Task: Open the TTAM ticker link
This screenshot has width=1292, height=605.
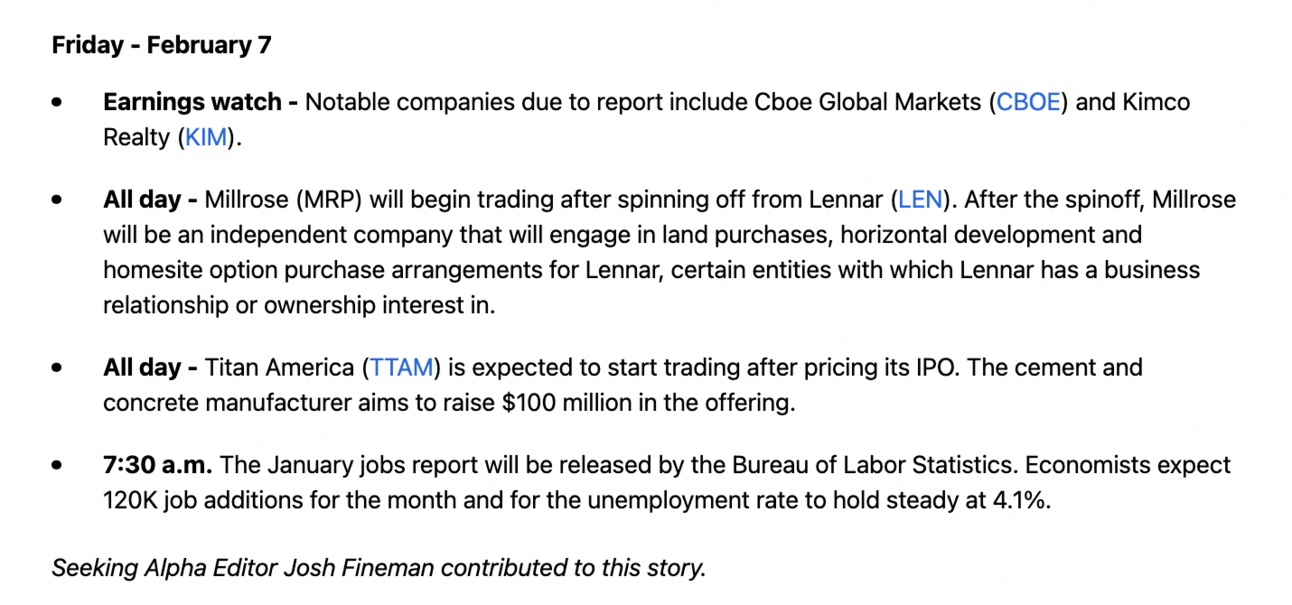Action: 403,367
